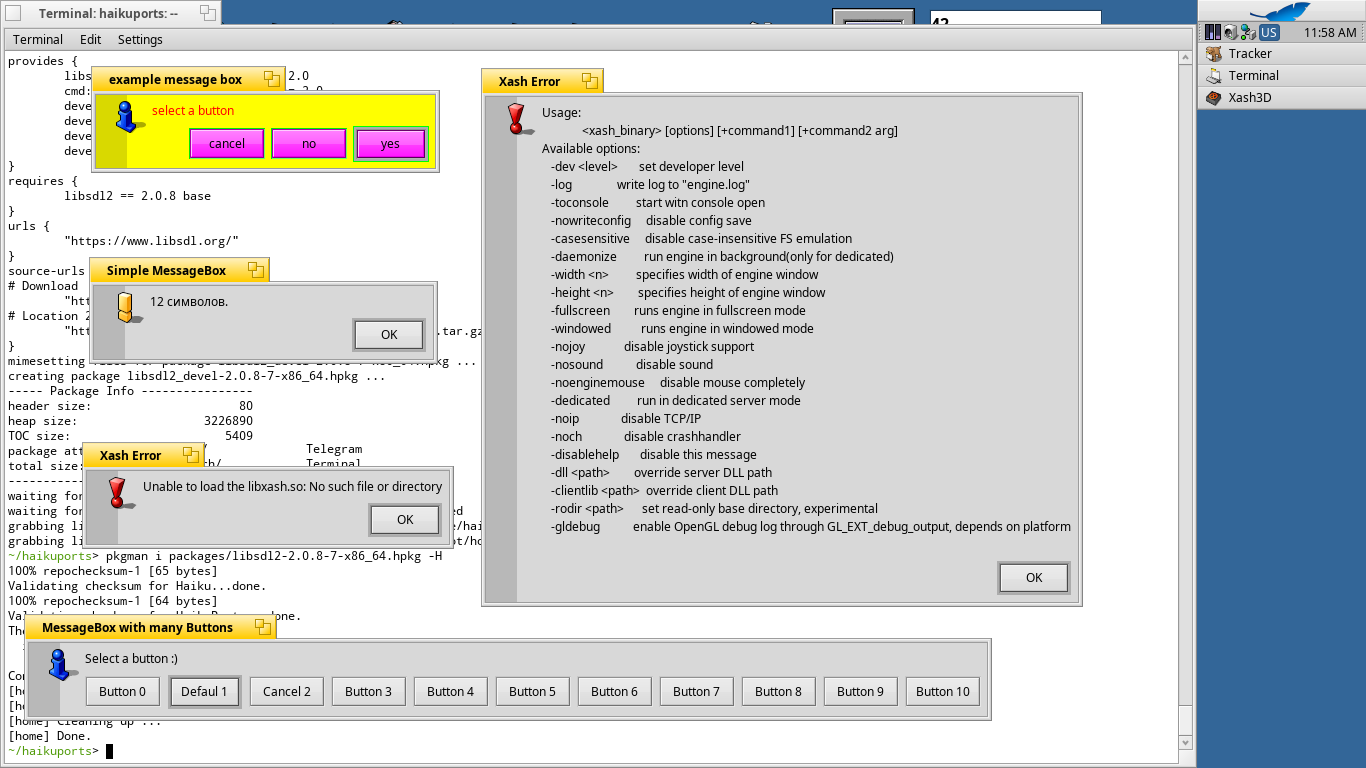Click the '-noch' disable crashhandler line
Screen dimensions: 1366x768
click(x=645, y=437)
